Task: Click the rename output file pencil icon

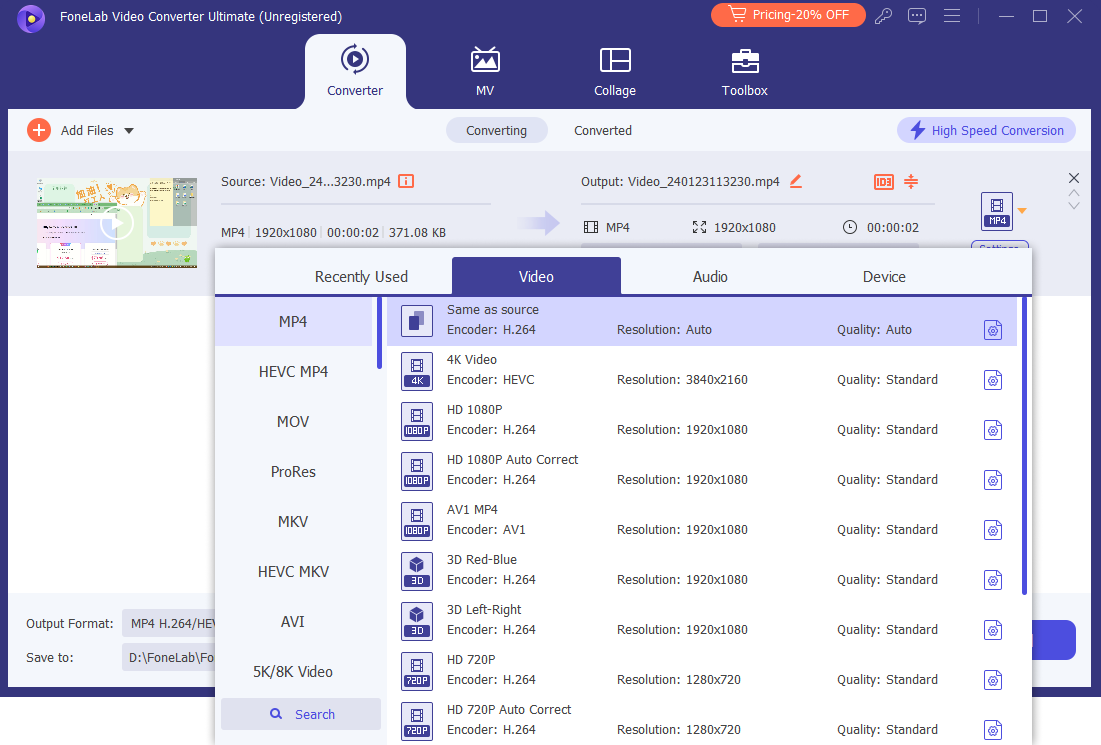Action: tap(796, 181)
